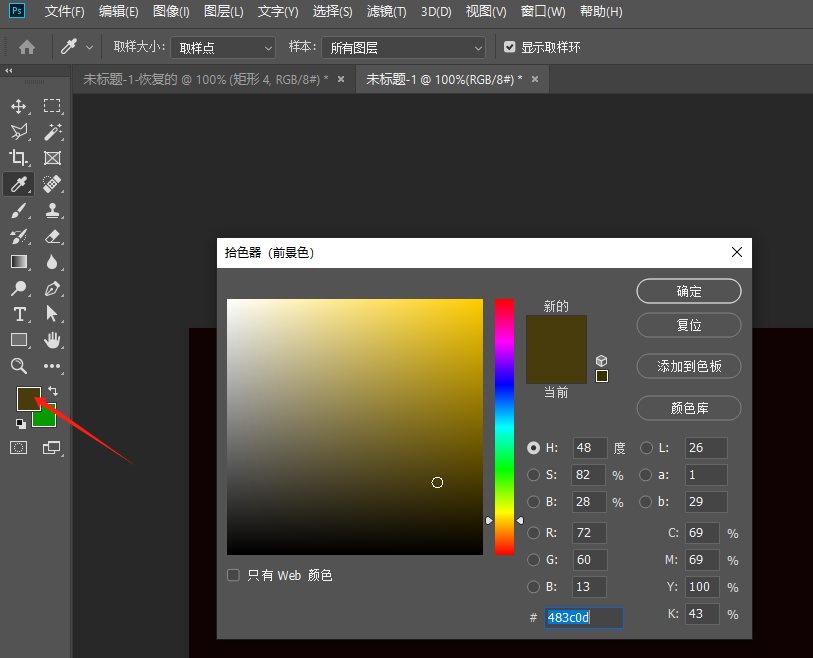This screenshot has height=658, width=813.
Task: Click the vertical hue slider bar
Action: coord(504,426)
